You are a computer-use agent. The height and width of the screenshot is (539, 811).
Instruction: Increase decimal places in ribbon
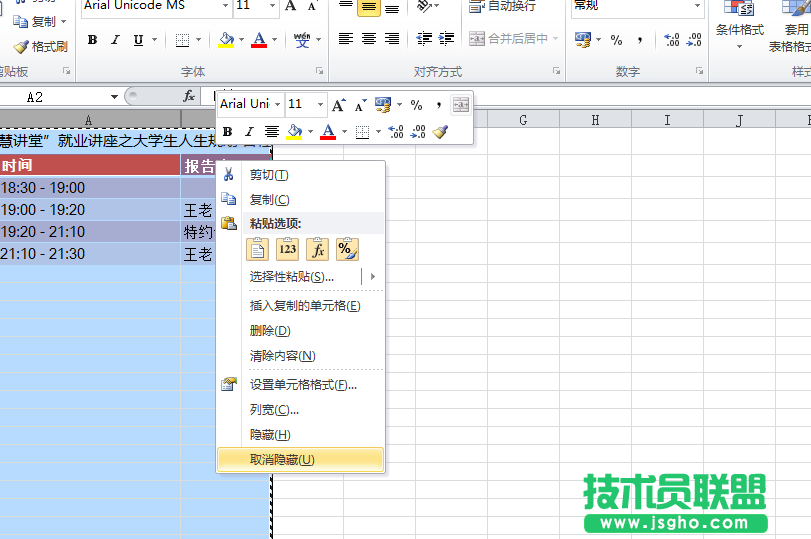(671, 40)
